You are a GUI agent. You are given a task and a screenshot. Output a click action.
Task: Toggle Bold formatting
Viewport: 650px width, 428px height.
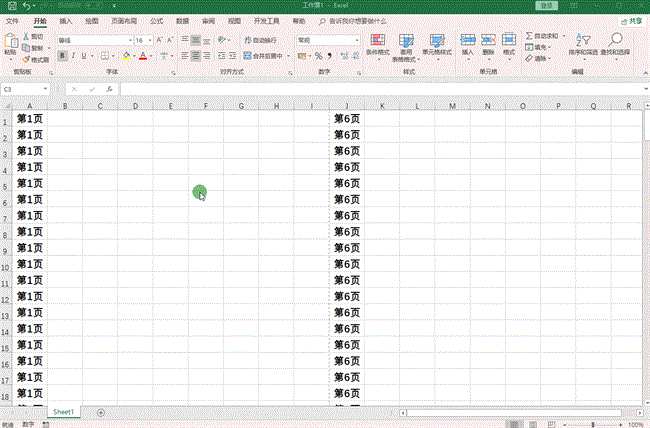coord(62,56)
